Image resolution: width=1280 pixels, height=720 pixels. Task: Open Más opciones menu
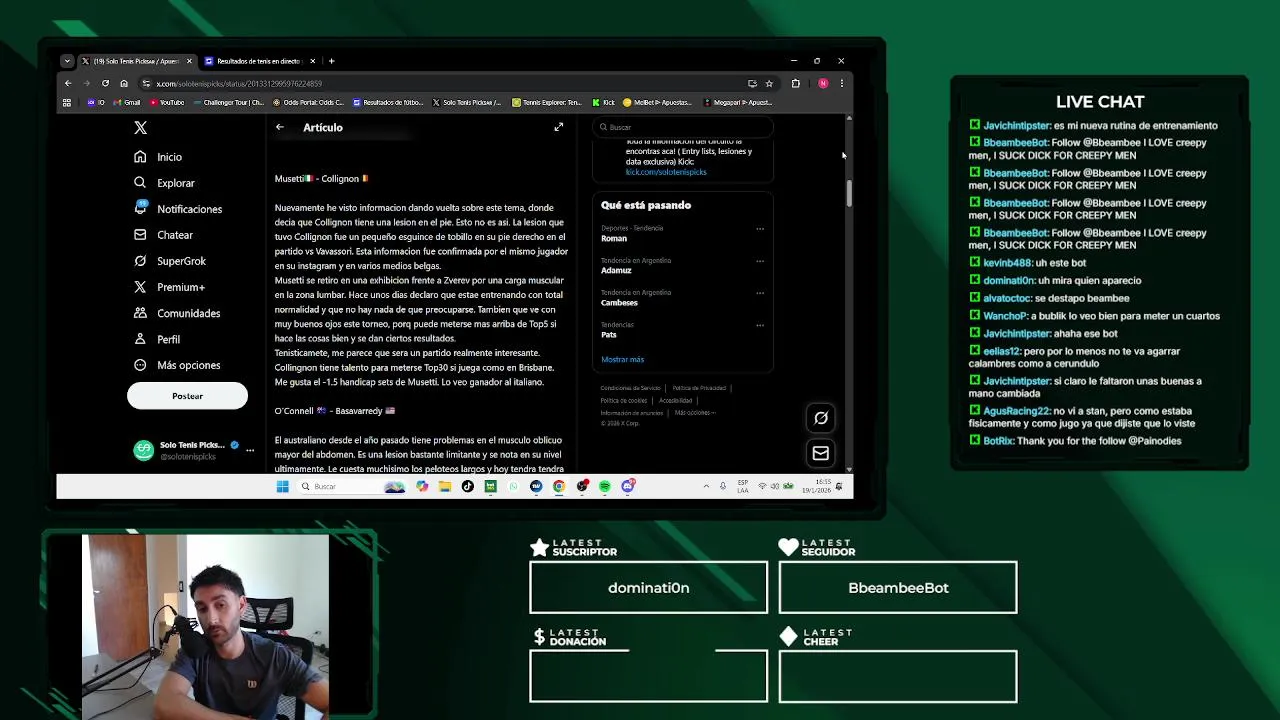pyautogui.click(x=176, y=365)
